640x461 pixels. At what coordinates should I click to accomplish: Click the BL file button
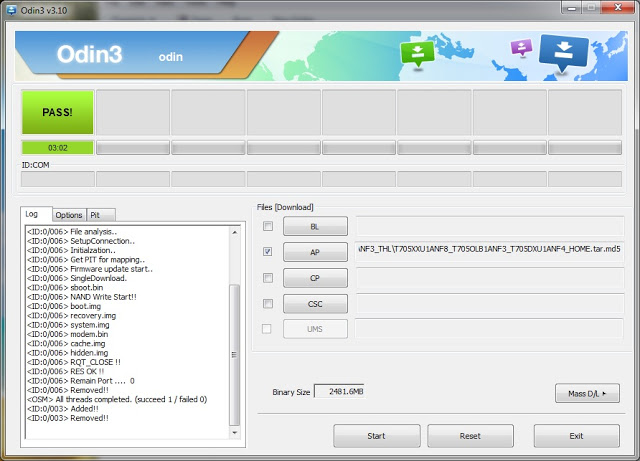pos(315,226)
